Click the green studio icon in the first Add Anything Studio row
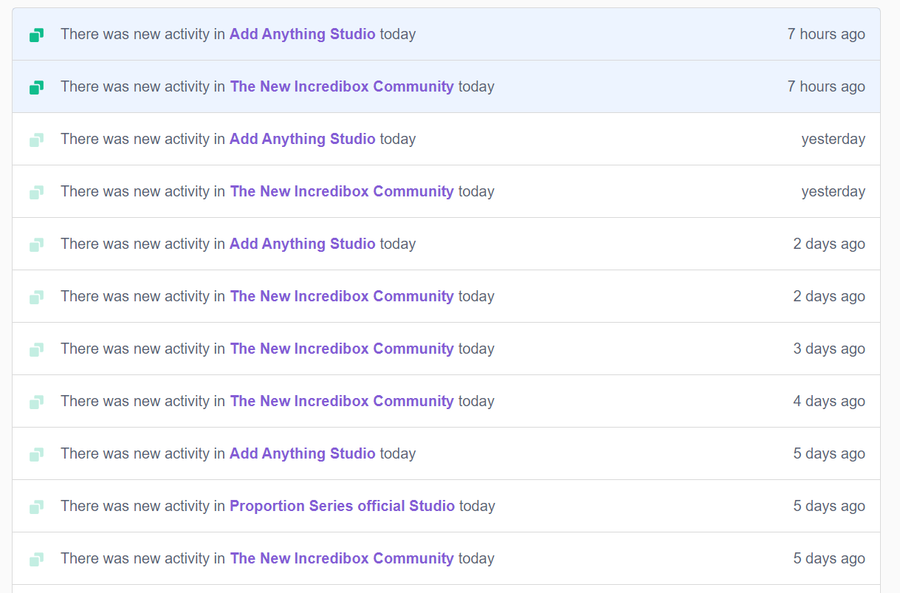This screenshot has height=593, width=900. tap(37, 35)
